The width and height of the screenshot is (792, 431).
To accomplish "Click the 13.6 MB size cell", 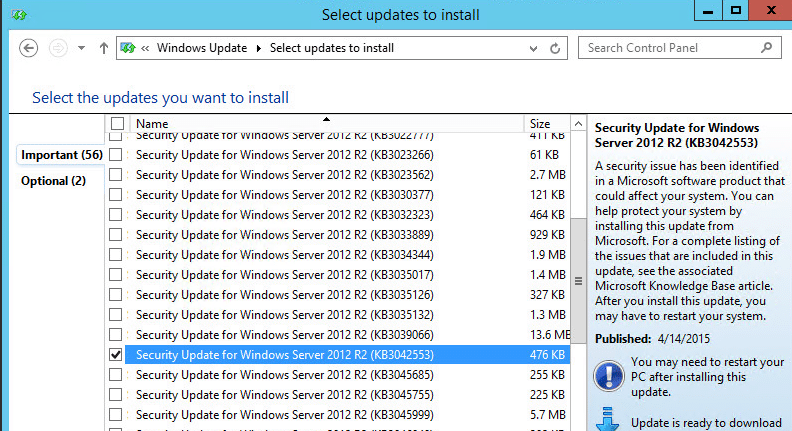I will tap(550, 335).
